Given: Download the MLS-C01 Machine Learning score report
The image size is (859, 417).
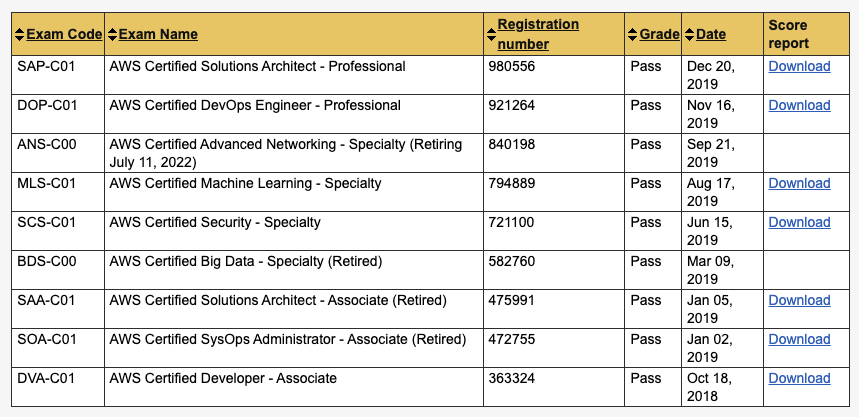Looking at the screenshot, I should (799, 184).
